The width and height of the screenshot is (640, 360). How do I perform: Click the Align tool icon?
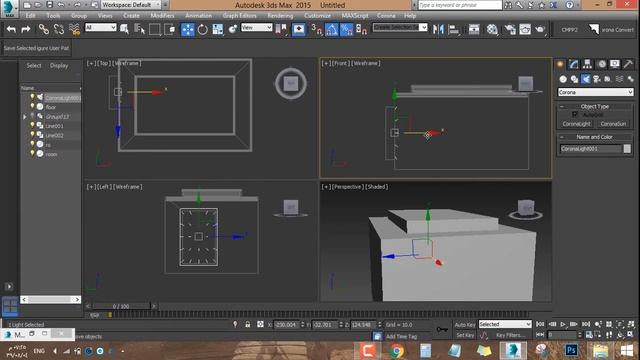pyautogui.click(x=453, y=29)
